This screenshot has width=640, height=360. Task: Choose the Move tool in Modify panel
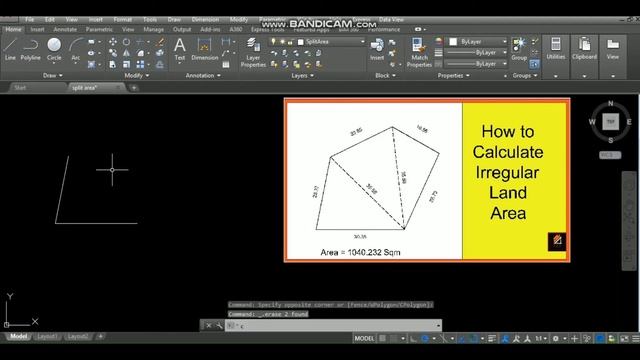point(113,42)
